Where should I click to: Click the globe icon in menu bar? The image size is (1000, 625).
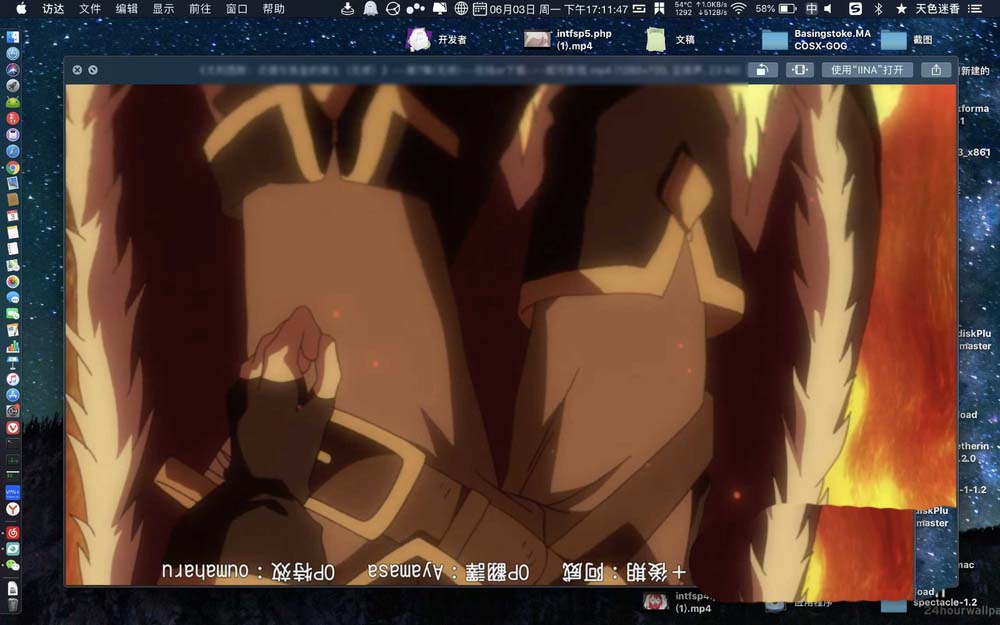pos(461,8)
